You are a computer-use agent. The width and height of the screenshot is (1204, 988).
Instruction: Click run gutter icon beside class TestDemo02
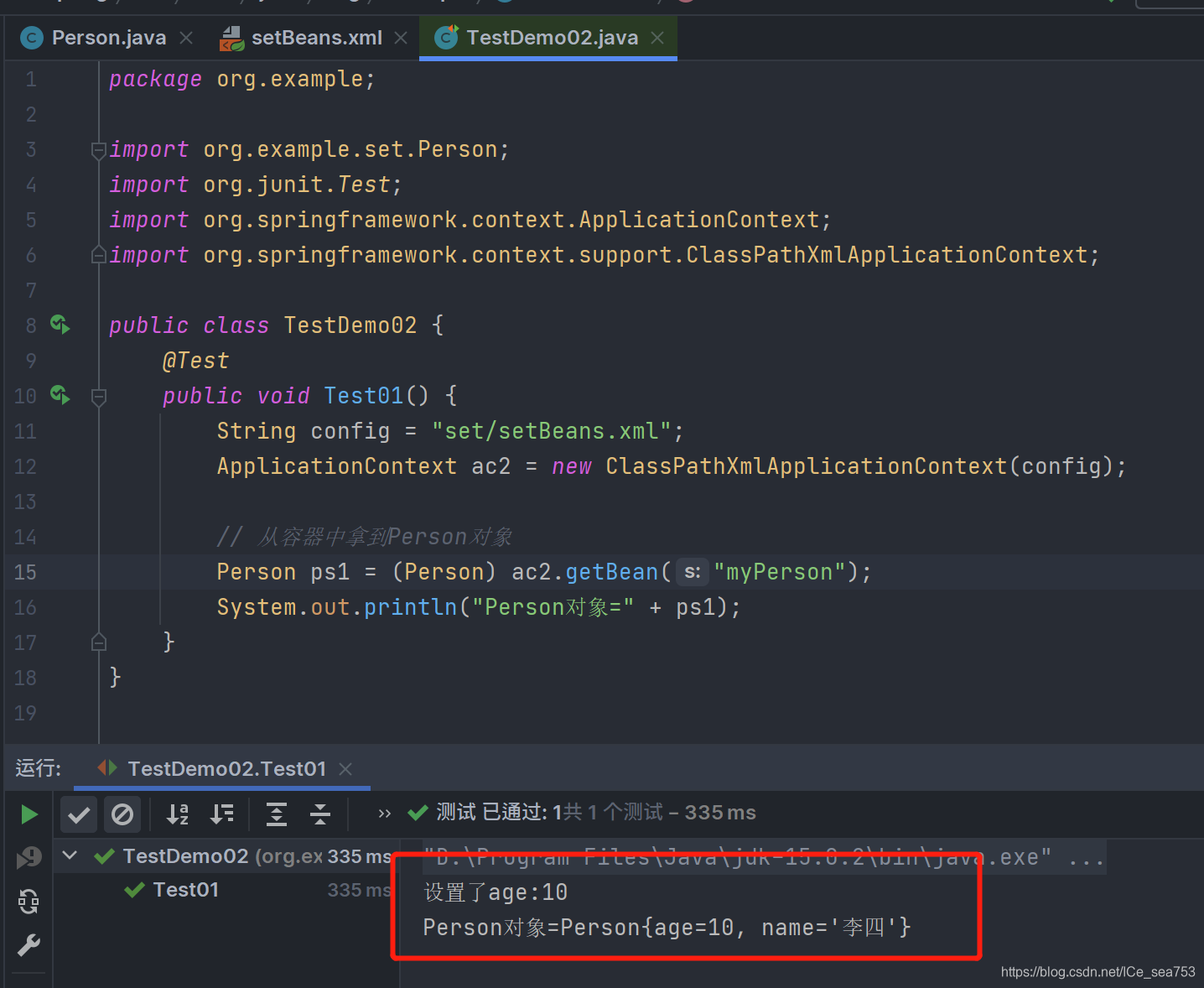click(60, 325)
